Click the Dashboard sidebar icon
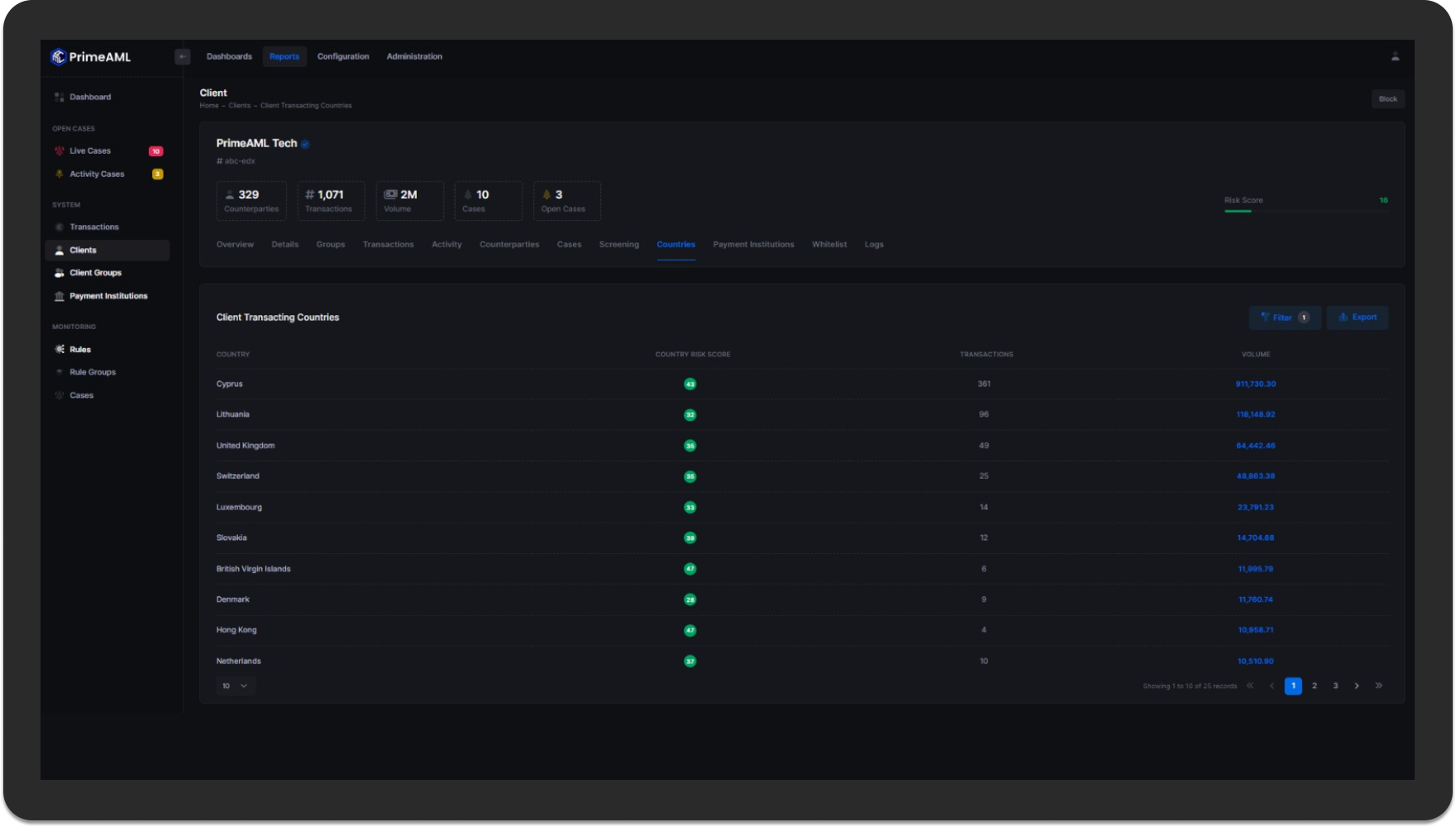The height and width of the screenshot is (827, 1456). [60, 98]
